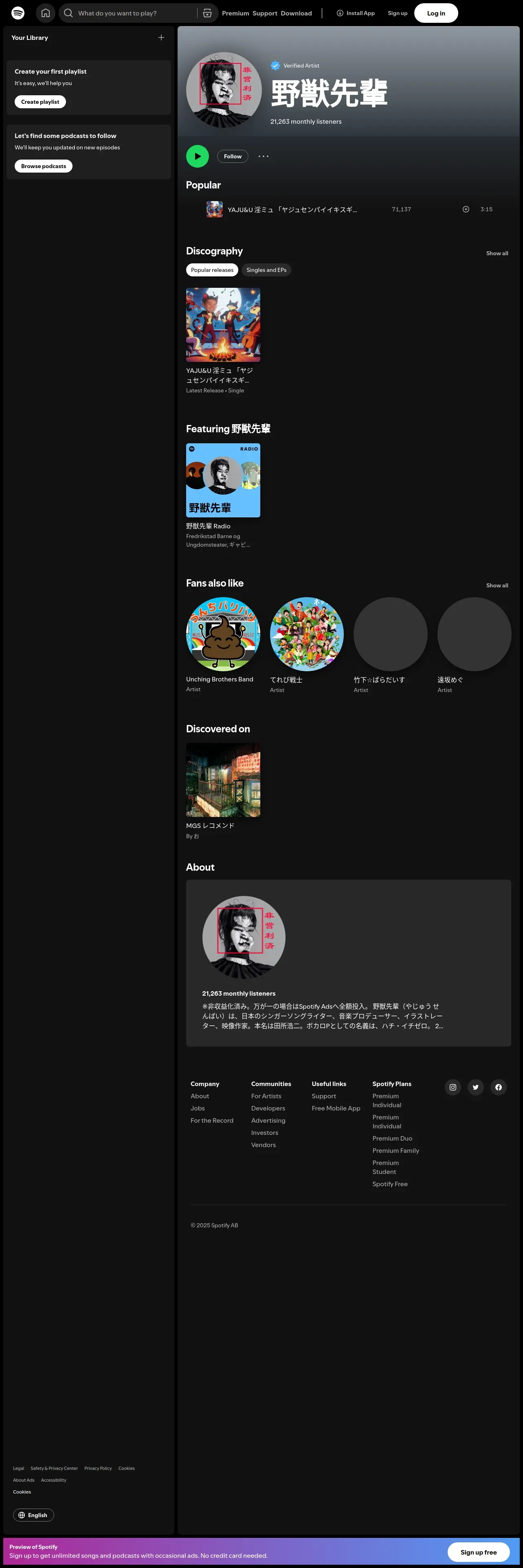Open sidebar About Ads link
The image size is (523, 1568).
[x=24, y=1480]
